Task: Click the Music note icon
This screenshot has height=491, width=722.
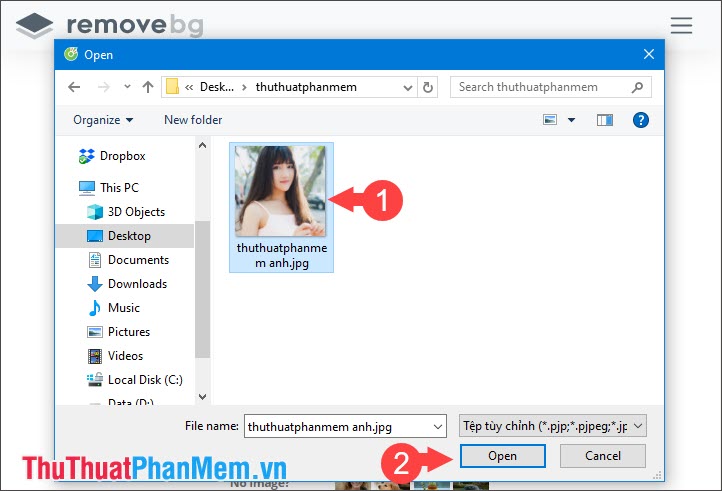Action: pyautogui.click(x=95, y=308)
